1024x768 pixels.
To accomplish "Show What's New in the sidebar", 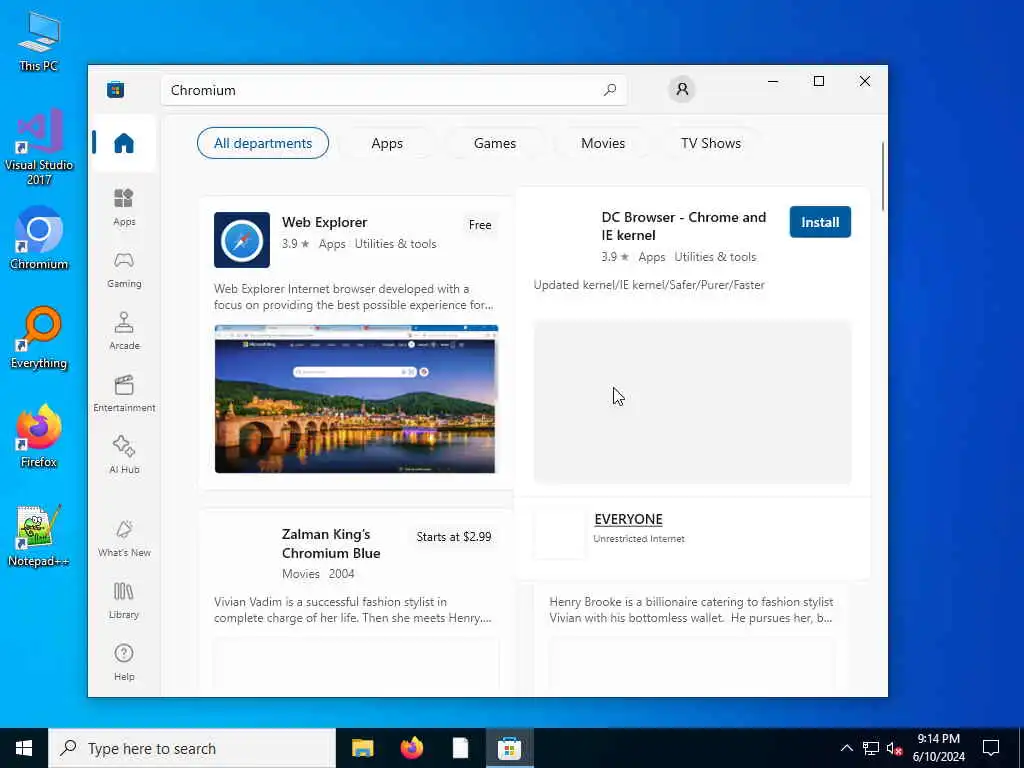I will 124,538.
